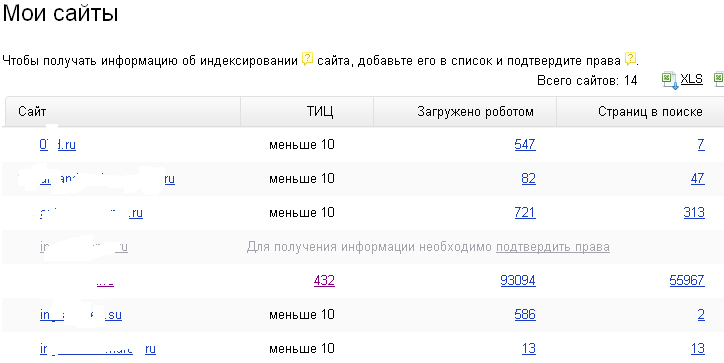Click the cut-off spreadsheet icon right of XLS

coord(719,79)
